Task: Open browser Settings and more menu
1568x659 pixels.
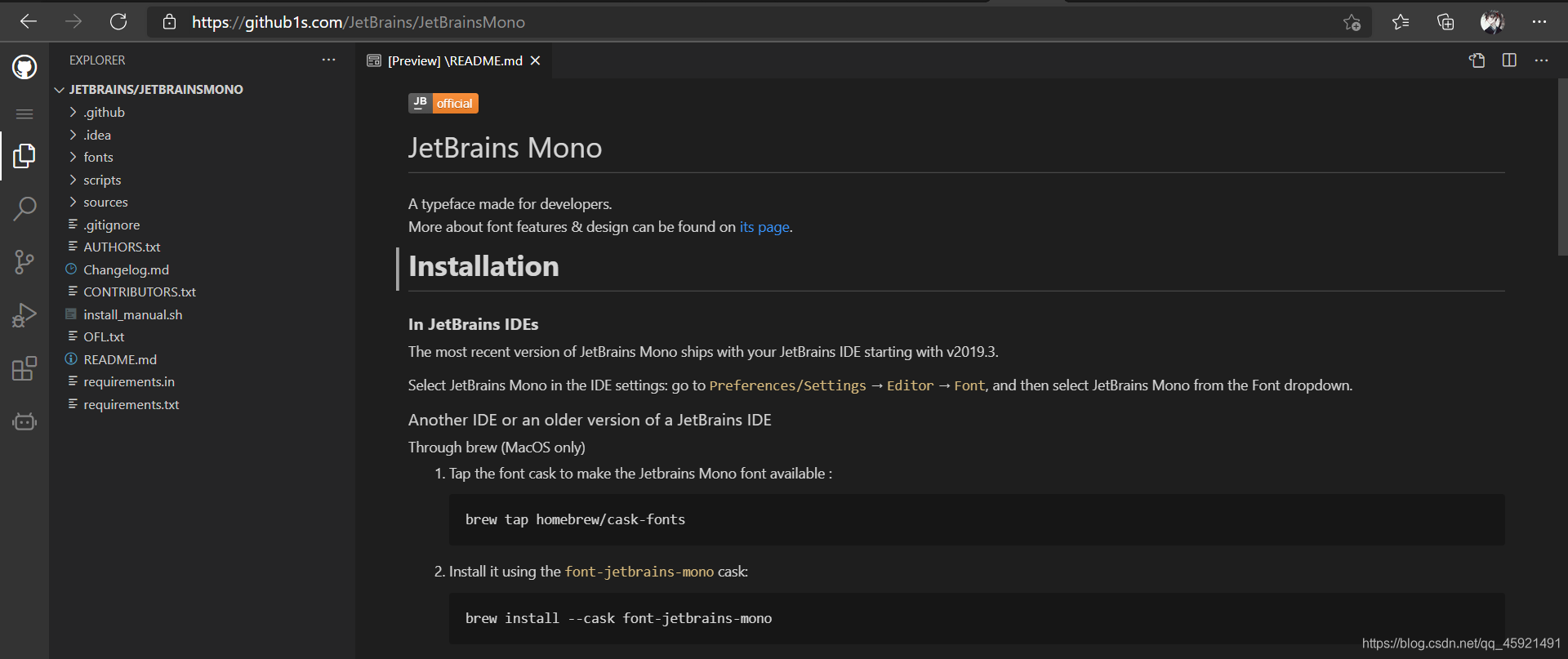Action: pyautogui.click(x=1539, y=22)
